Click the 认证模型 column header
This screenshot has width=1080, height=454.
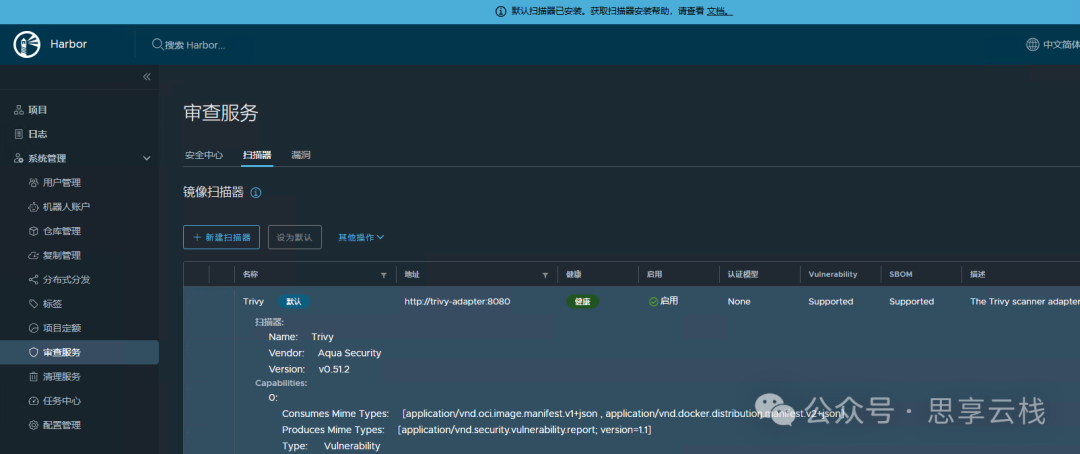pos(743,274)
